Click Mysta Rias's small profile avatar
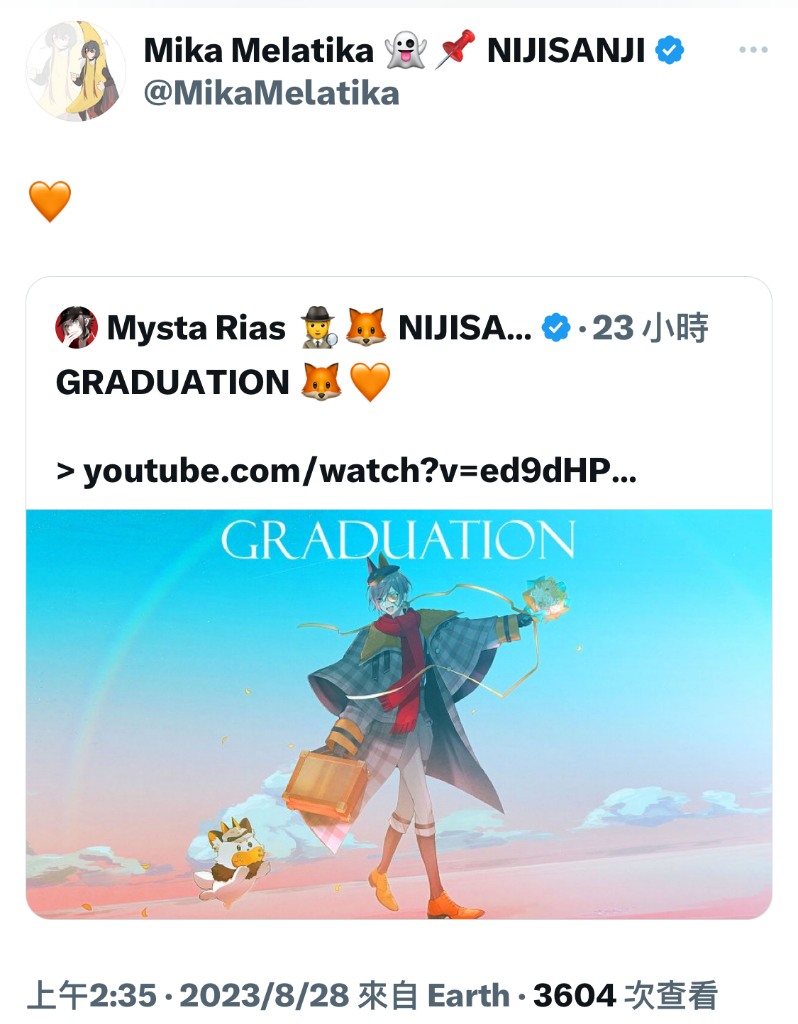 (x=76, y=327)
